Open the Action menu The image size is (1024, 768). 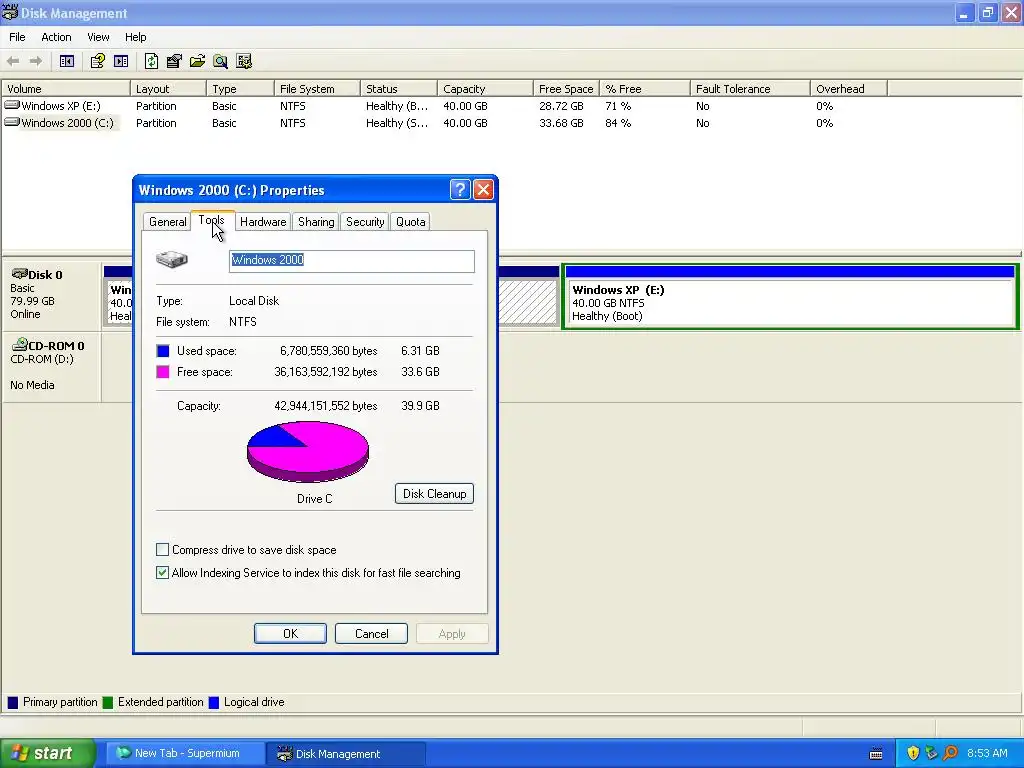(56, 37)
